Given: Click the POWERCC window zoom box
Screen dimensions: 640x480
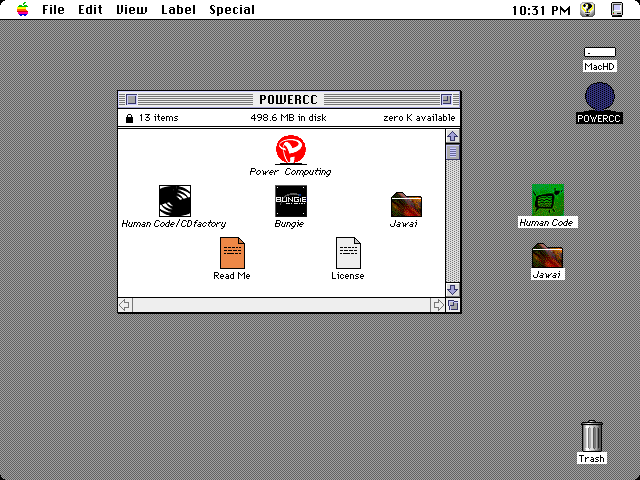Looking at the screenshot, I should 447,99.
